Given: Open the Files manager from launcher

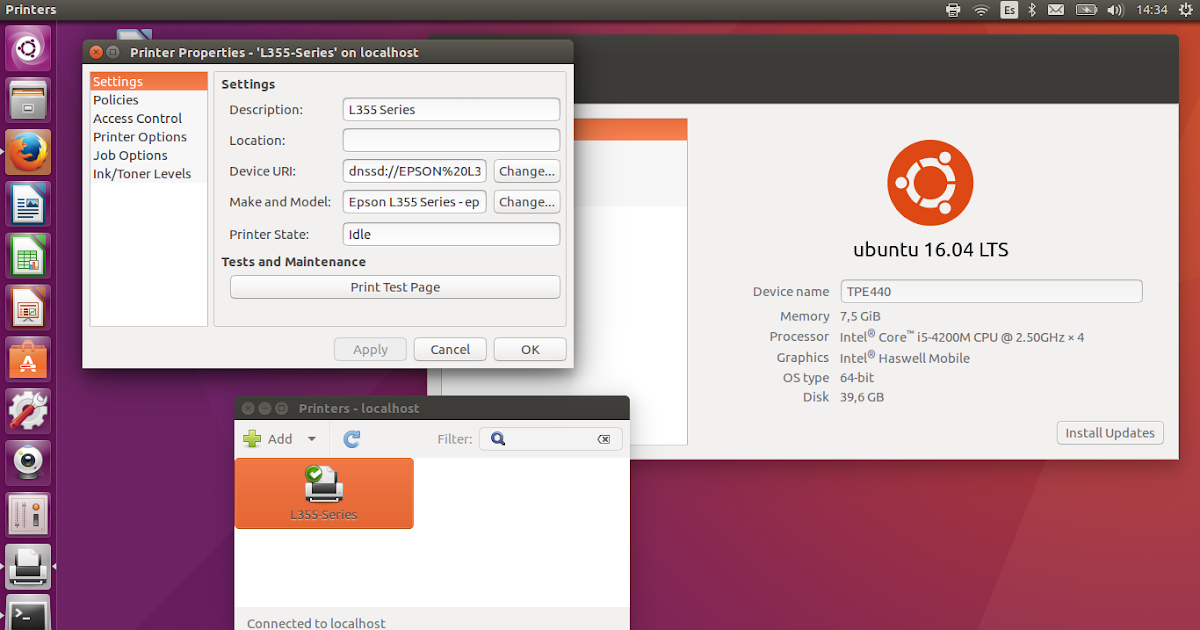Looking at the screenshot, I should 28,100.
